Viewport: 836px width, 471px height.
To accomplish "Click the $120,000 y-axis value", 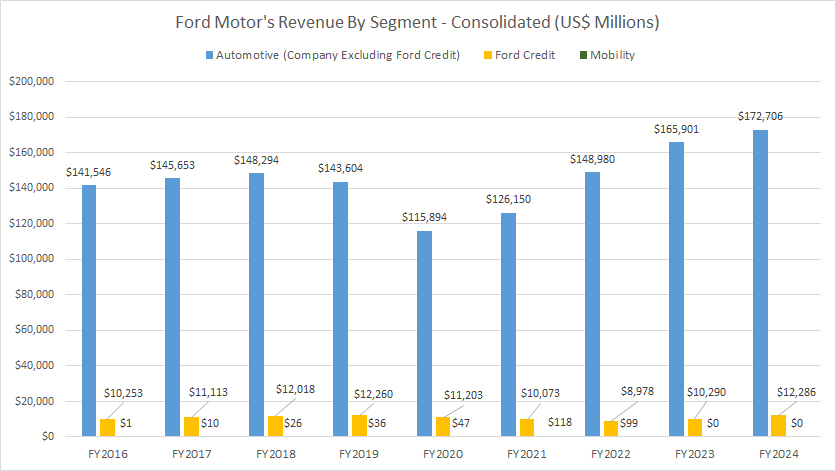I will click(x=31, y=223).
